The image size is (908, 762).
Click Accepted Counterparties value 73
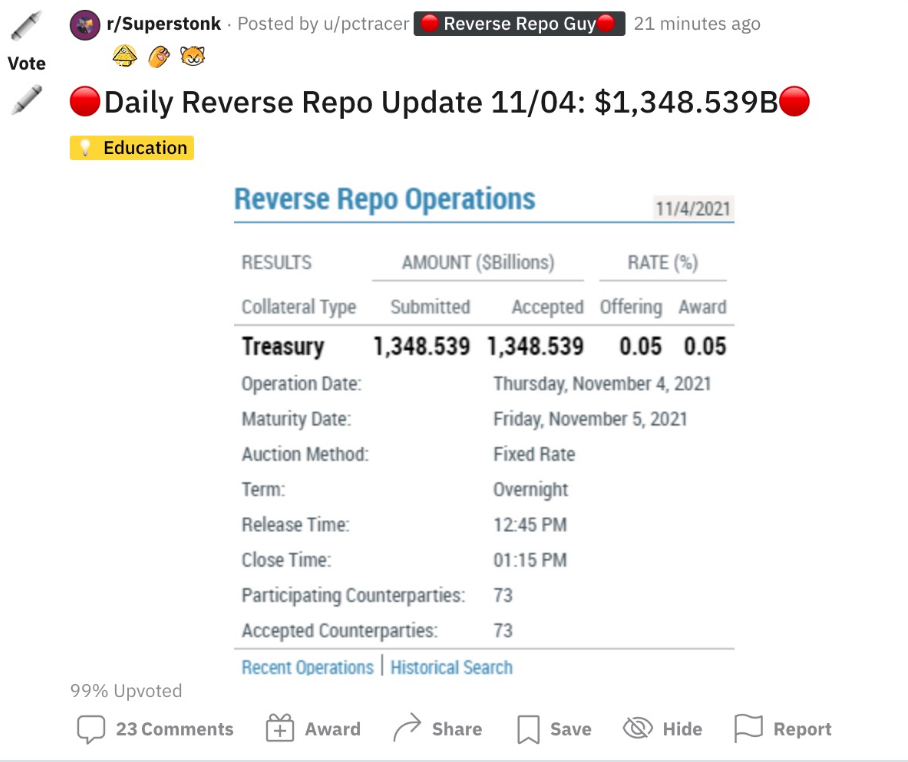click(x=503, y=631)
